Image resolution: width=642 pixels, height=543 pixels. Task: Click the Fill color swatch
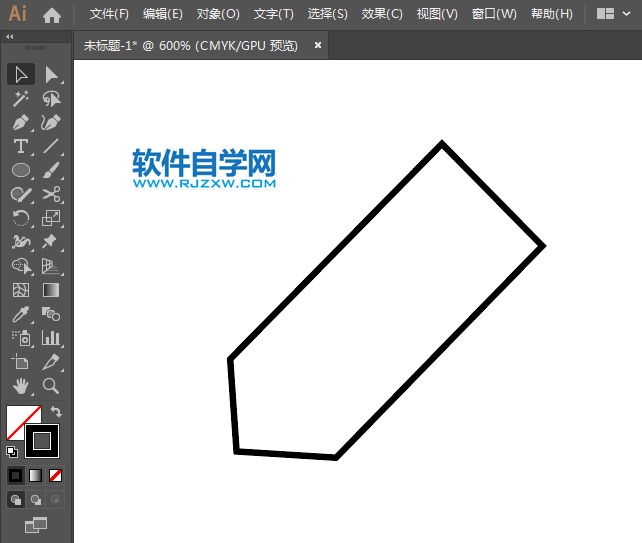coord(22,423)
